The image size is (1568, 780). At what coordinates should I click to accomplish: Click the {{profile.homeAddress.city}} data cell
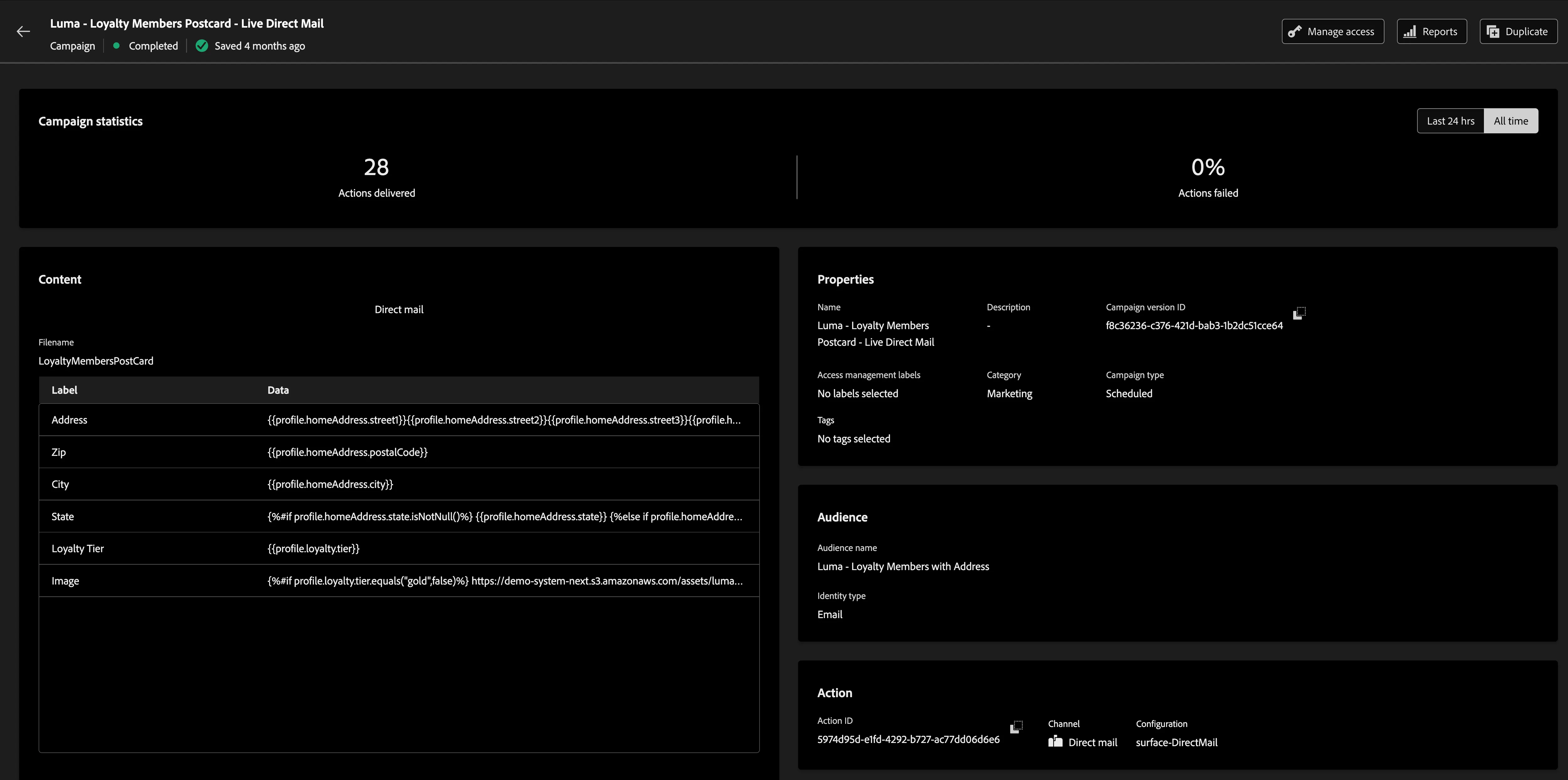[331, 484]
